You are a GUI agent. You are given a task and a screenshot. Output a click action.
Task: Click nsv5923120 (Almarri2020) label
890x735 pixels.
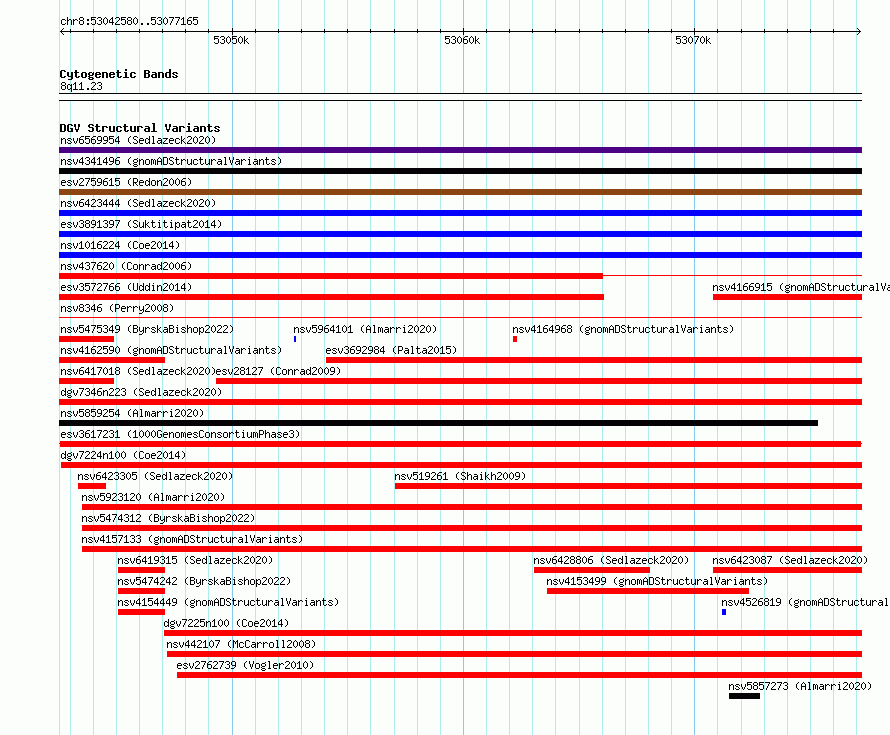pyautogui.click(x=153, y=497)
